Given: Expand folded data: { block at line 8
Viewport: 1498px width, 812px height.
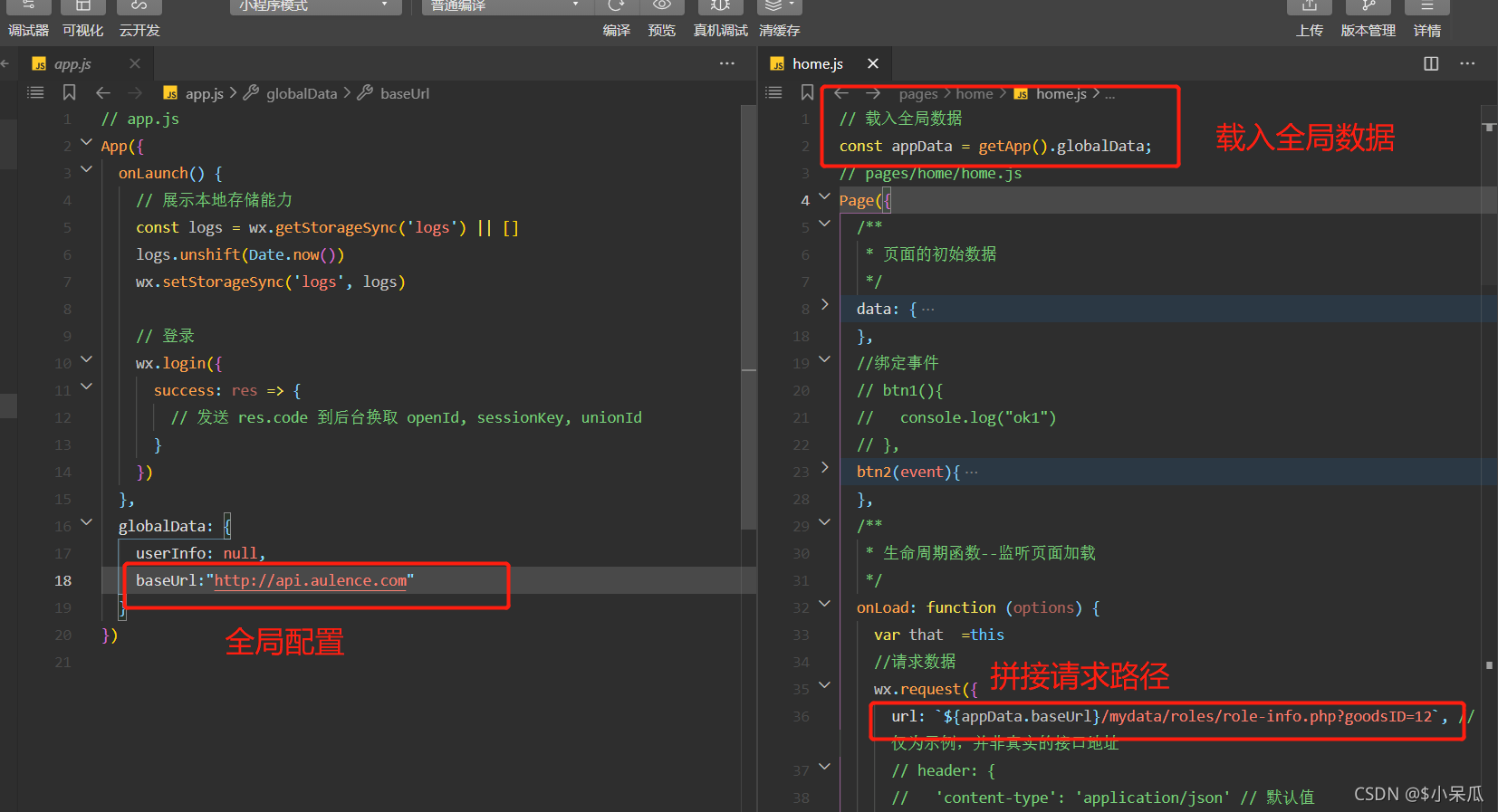Looking at the screenshot, I should pos(824,304).
